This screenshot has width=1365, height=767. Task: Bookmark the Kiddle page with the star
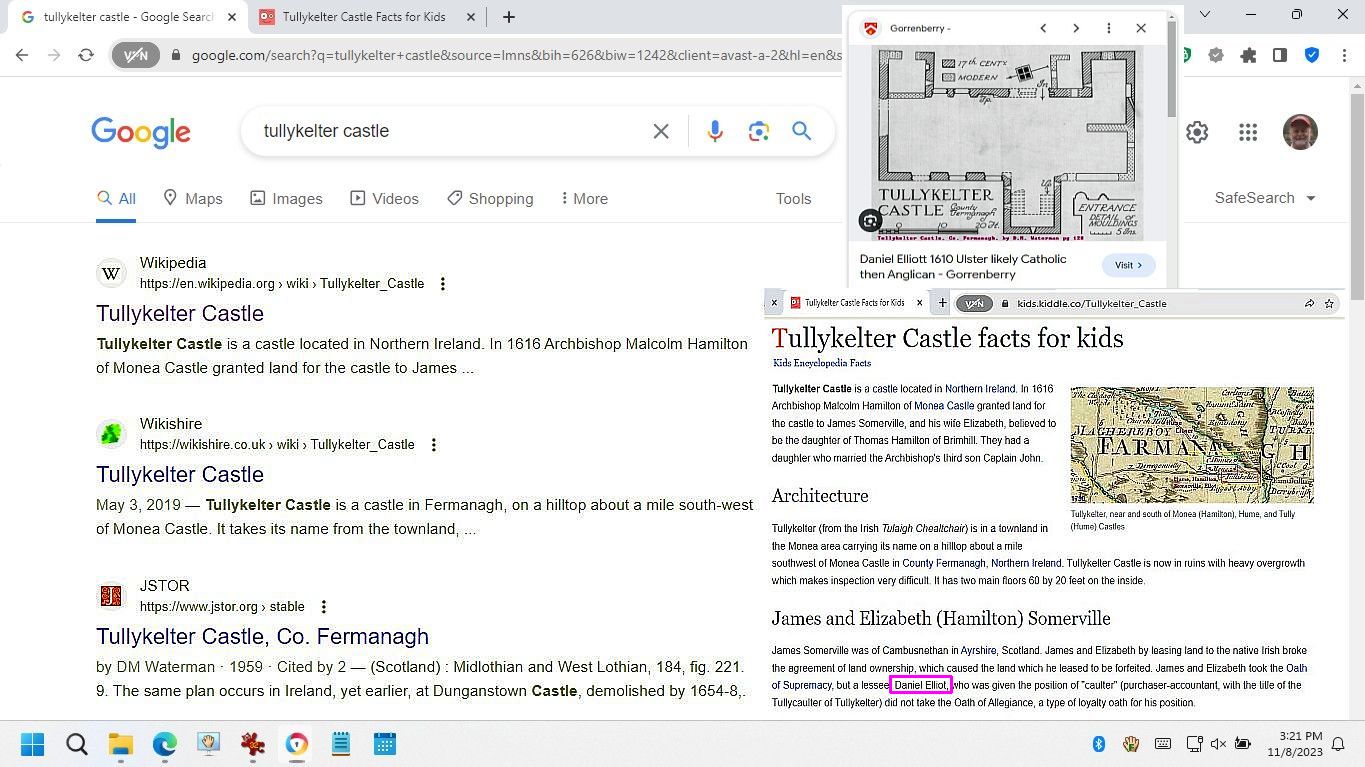pos(1329,303)
